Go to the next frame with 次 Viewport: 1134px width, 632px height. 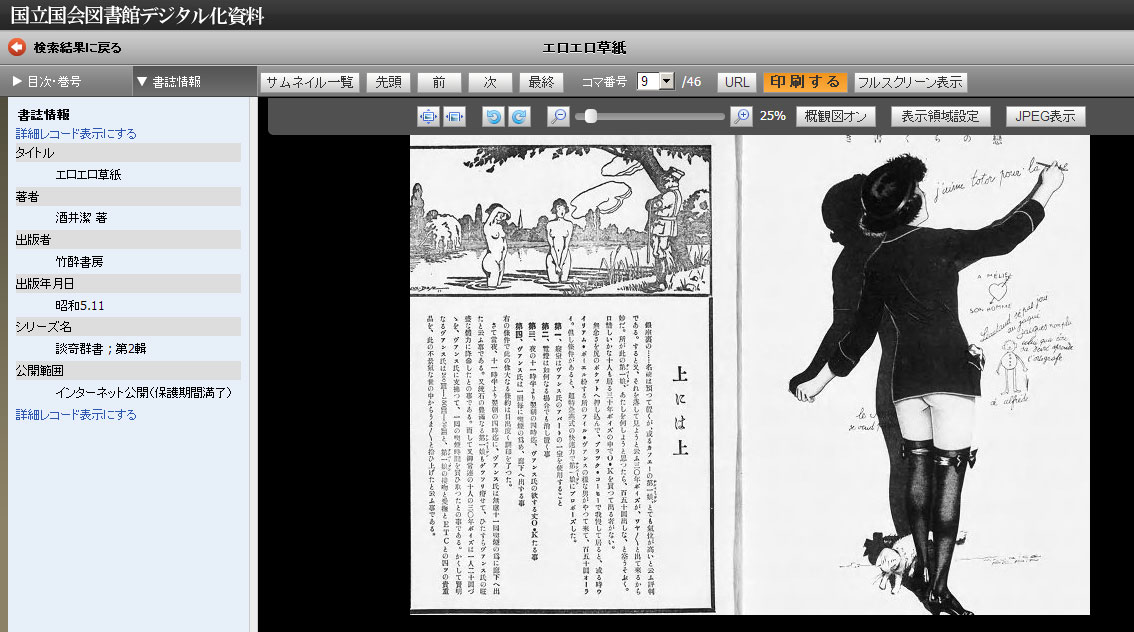(490, 82)
